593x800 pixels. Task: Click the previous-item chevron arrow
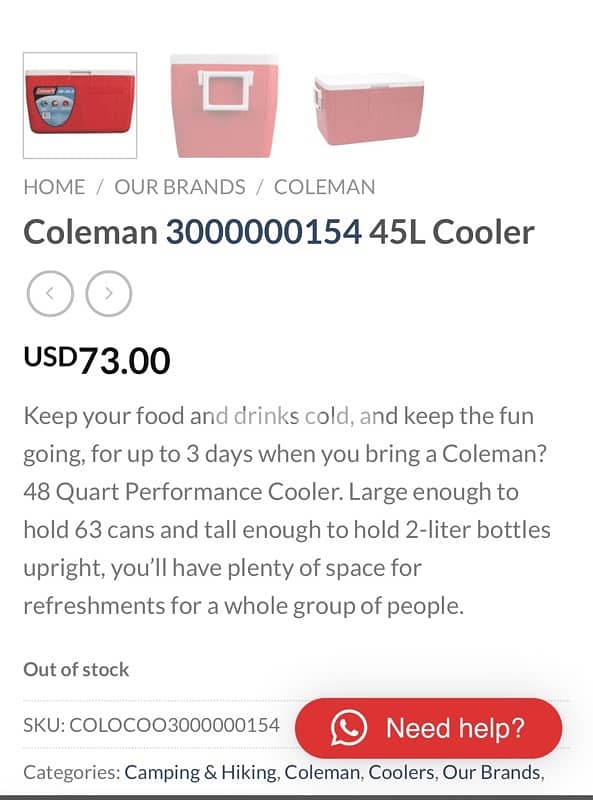click(50, 293)
